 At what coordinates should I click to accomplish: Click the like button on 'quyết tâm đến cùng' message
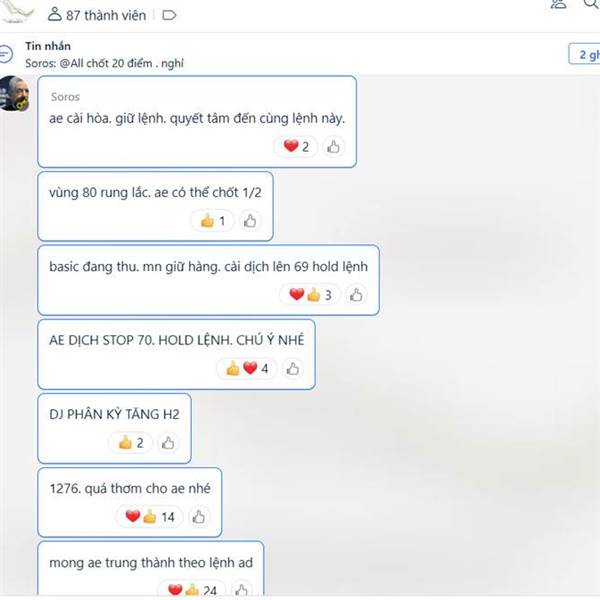tap(333, 147)
